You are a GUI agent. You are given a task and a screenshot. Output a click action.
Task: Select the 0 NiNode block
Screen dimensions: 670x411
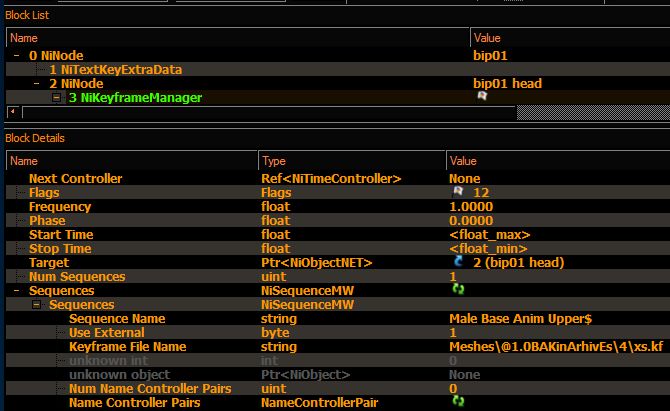coord(56,56)
